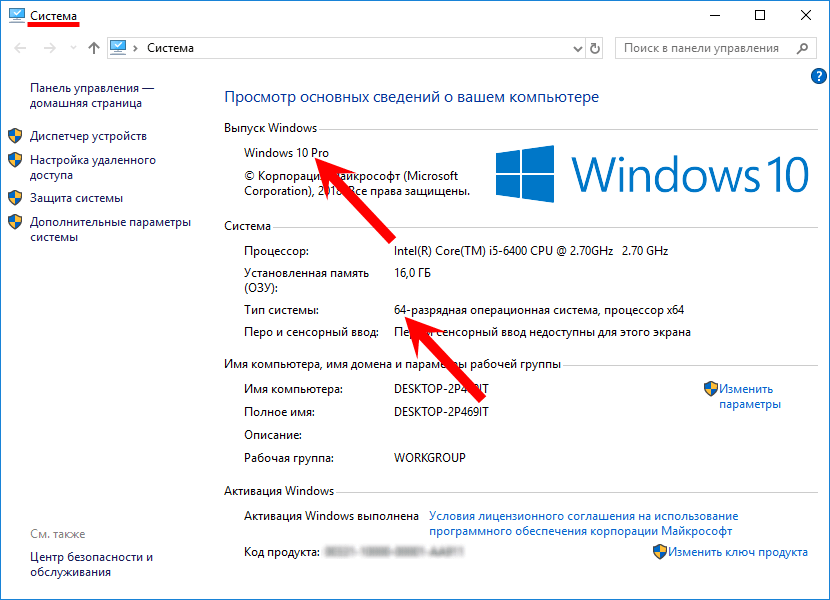830x600 pixels.
Task: Click 'Изменить параметры' link
Action: tap(750, 397)
